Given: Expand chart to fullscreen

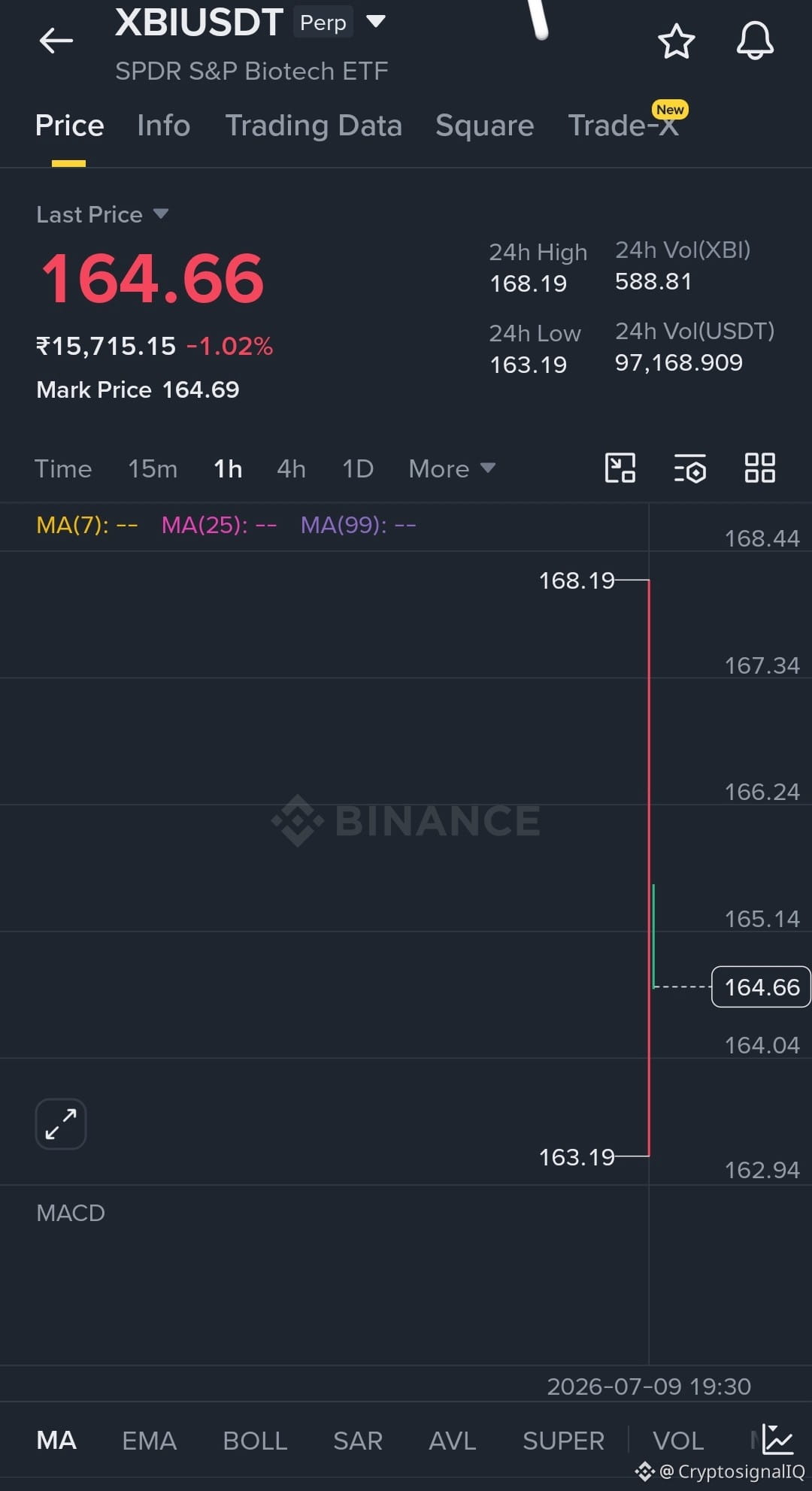Looking at the screenshot, I should tap(61, 1124).
